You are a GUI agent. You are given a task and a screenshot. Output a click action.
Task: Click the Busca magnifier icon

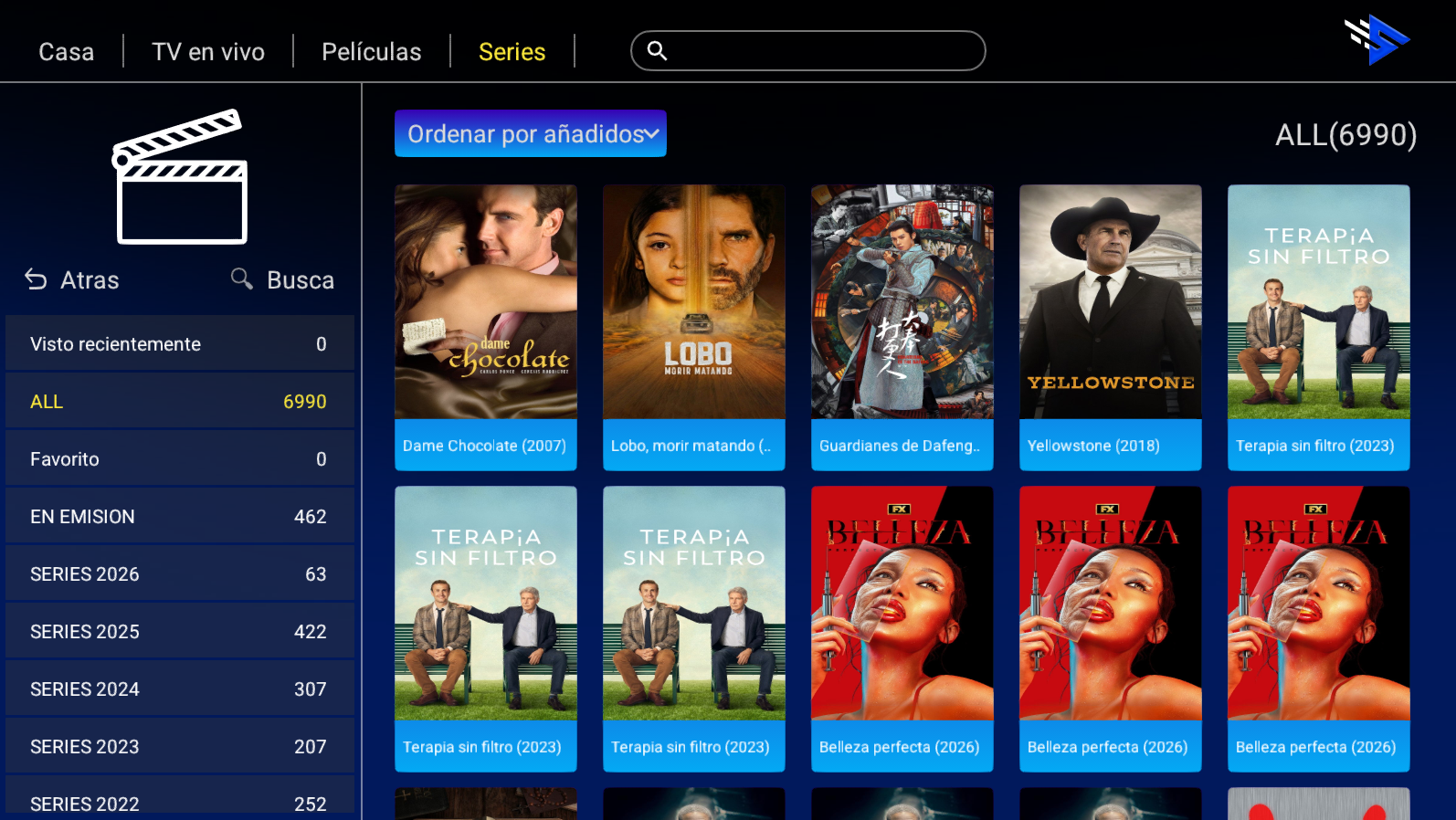pos(241,279)
